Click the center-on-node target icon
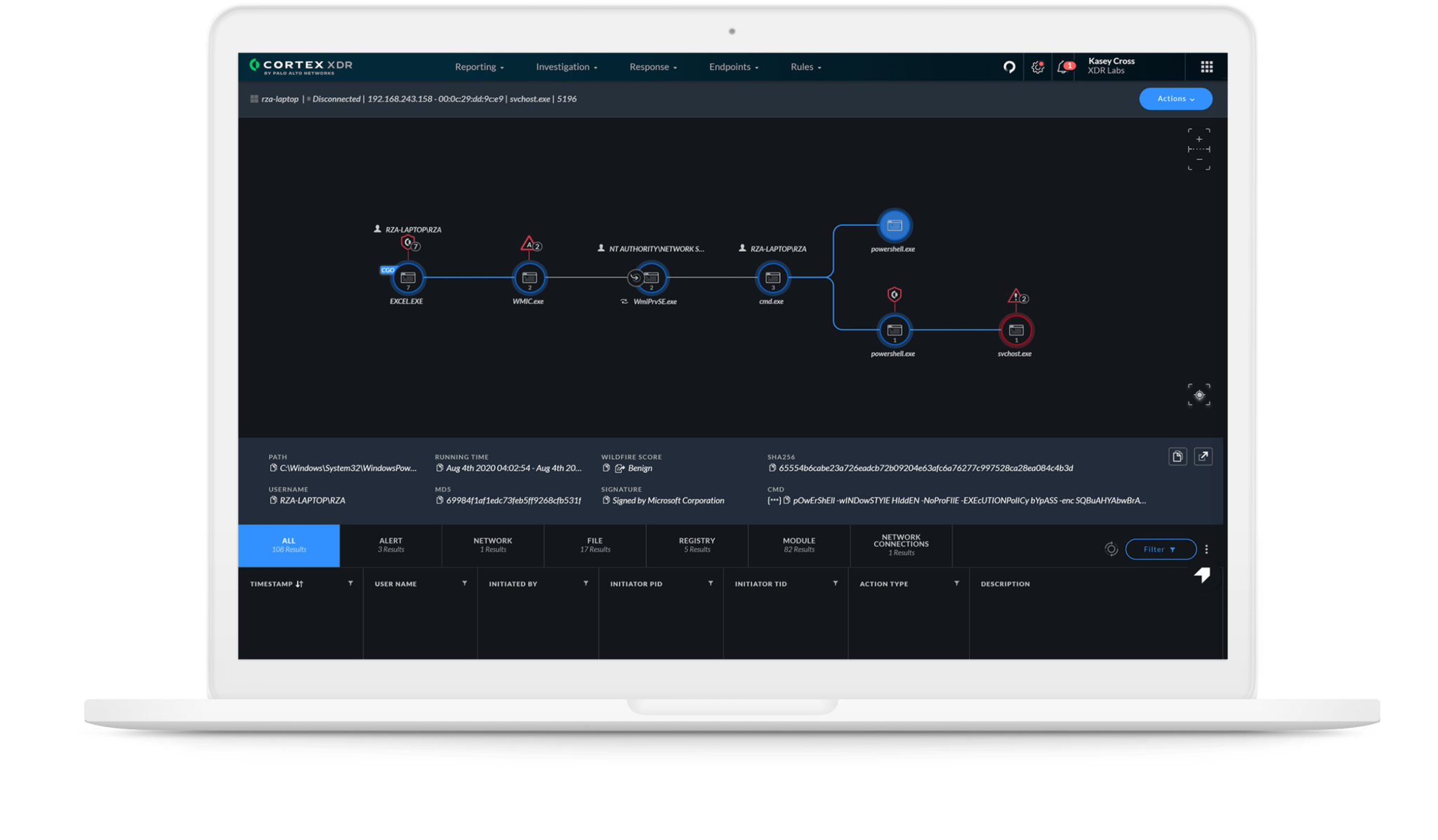Image resolution: width=1438 pixels, height=840 pixels. point(1199,395)
